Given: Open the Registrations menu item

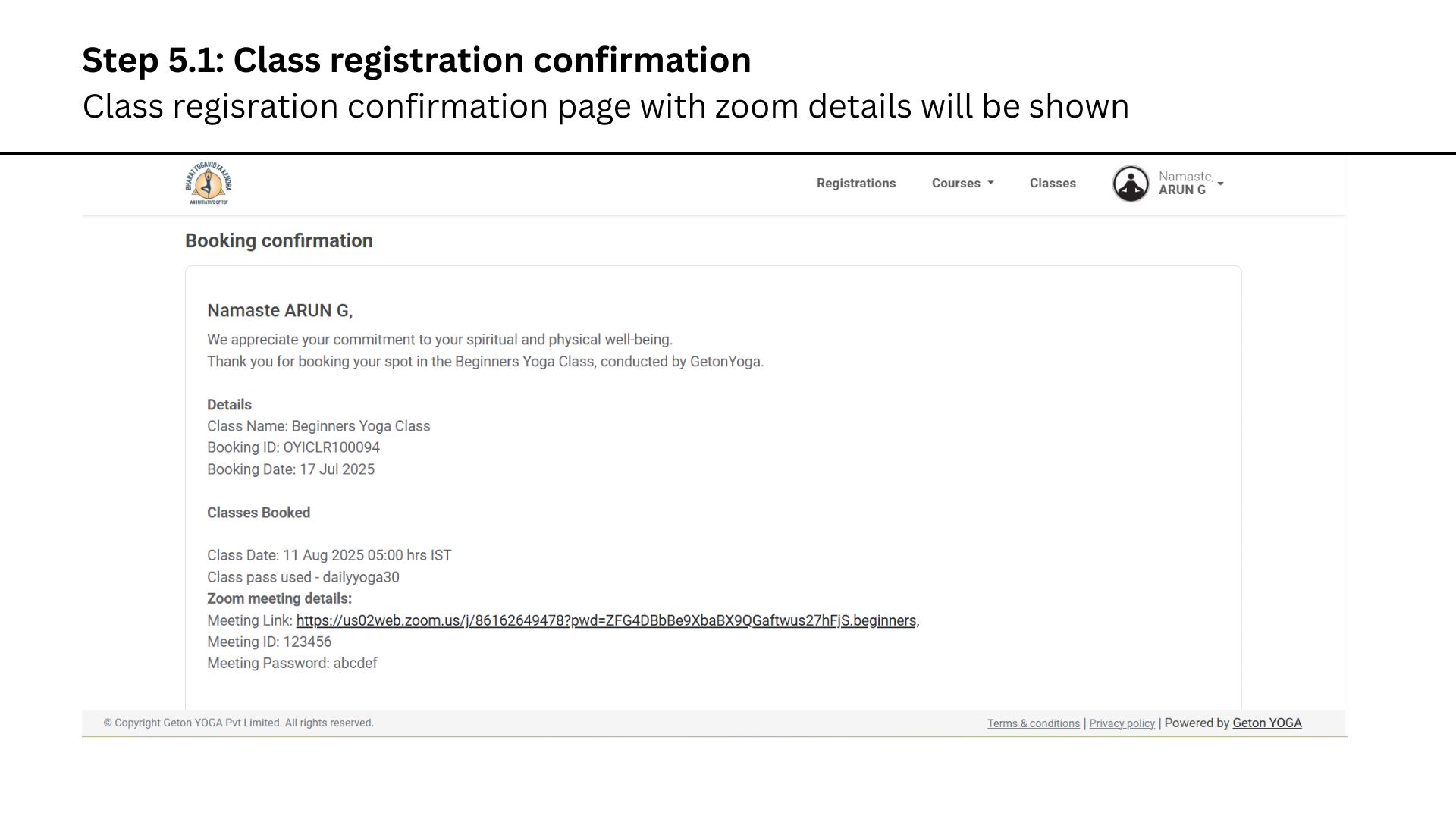Looking at the screenshot, I should [856, 184].
